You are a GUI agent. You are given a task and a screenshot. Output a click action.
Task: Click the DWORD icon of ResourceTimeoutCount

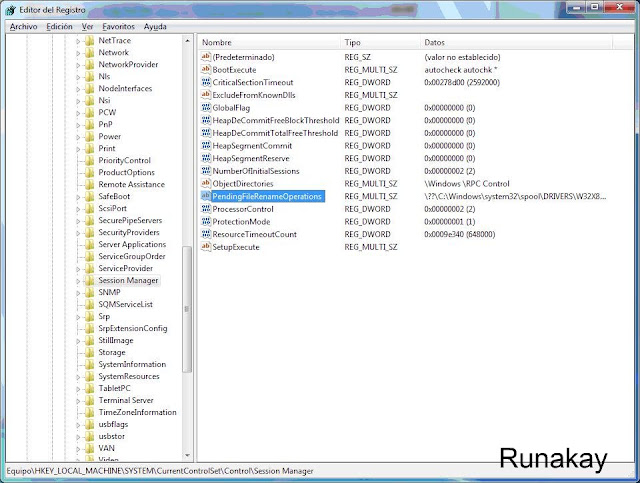206,234
